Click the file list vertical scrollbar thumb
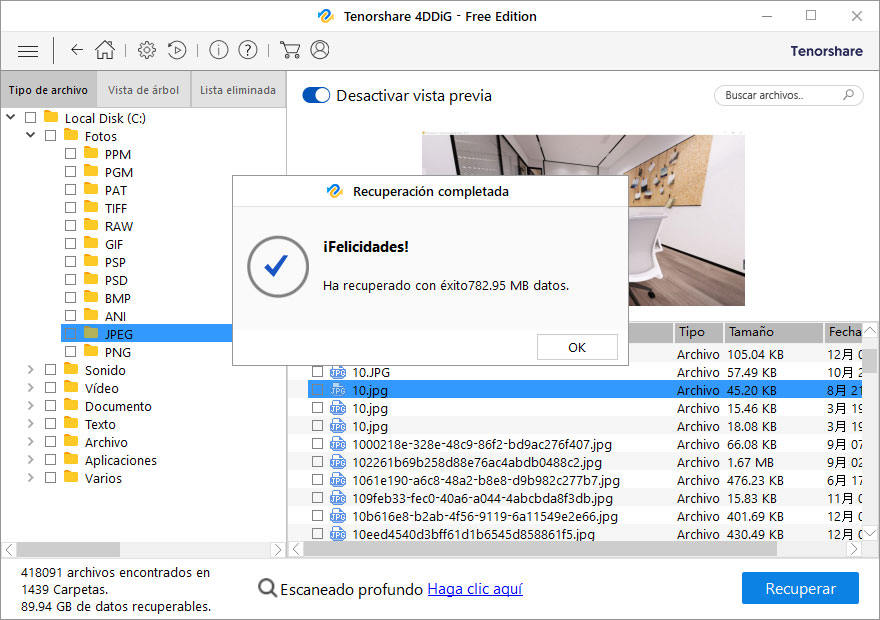 pyautogui.click(x=869, y=360)
